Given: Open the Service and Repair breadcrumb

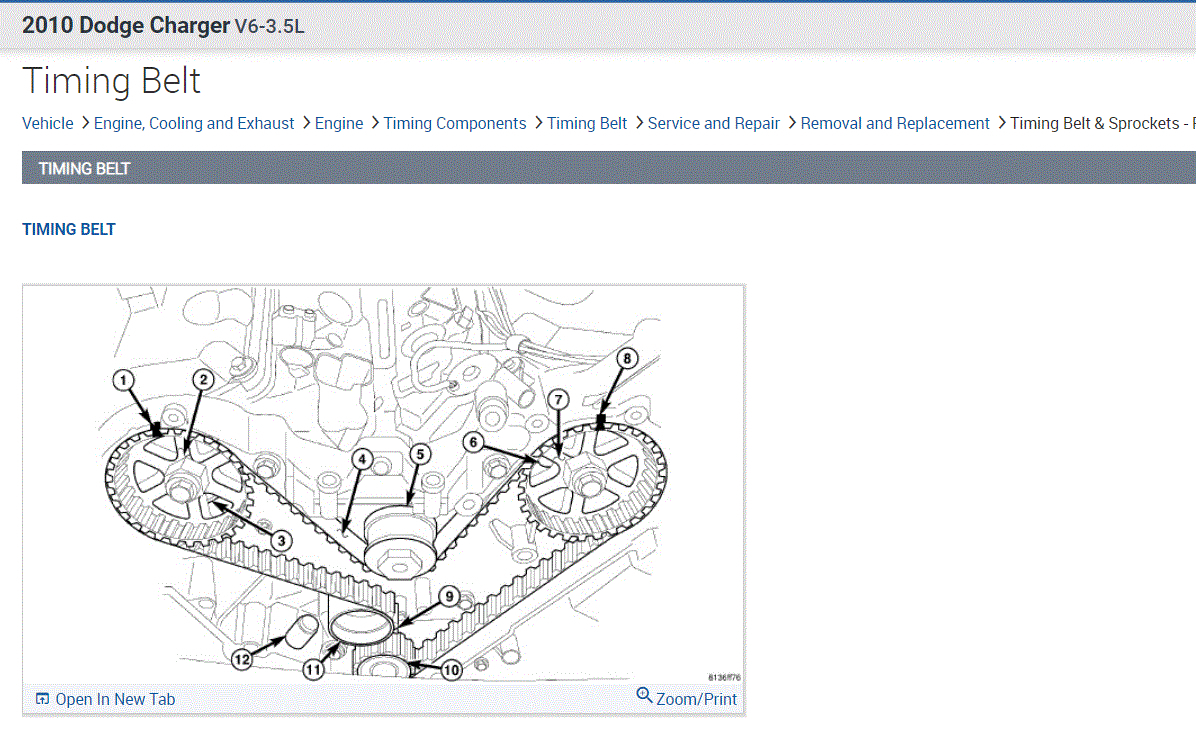Looking at the screenshot, I should [x=713, y=124].
